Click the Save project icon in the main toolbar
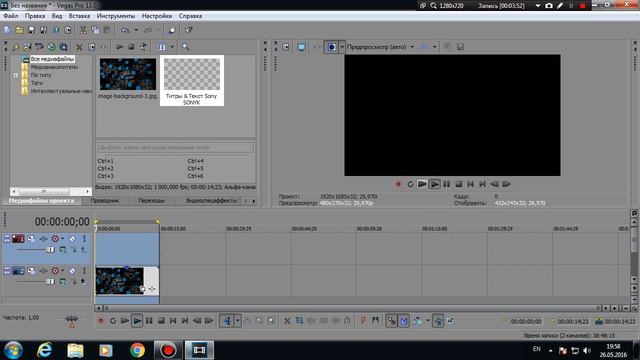Viewport: 640px width, 360px height. (x=31, y=30)
